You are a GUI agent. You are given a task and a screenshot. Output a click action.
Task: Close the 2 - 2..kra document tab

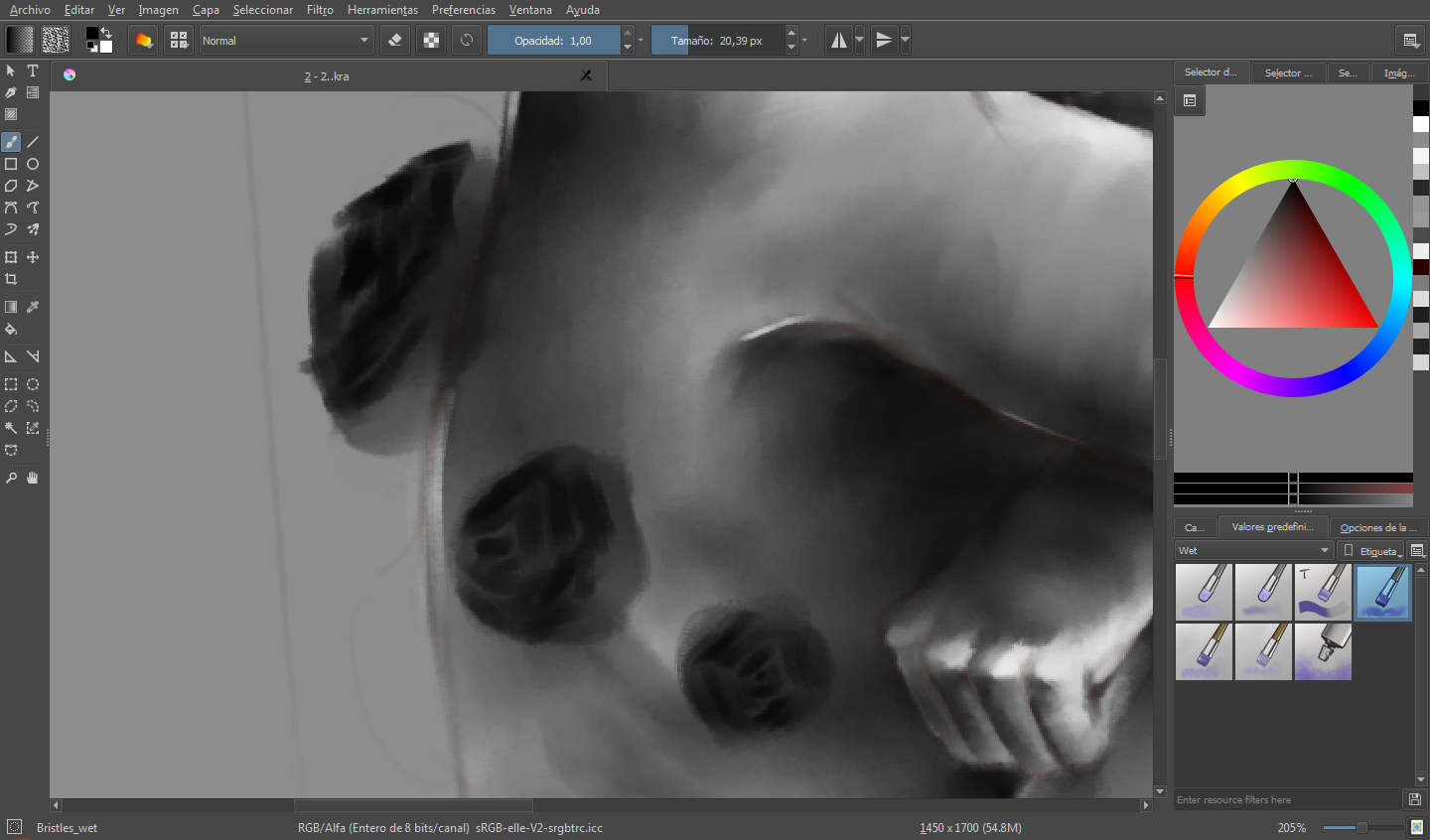(586, 75)
